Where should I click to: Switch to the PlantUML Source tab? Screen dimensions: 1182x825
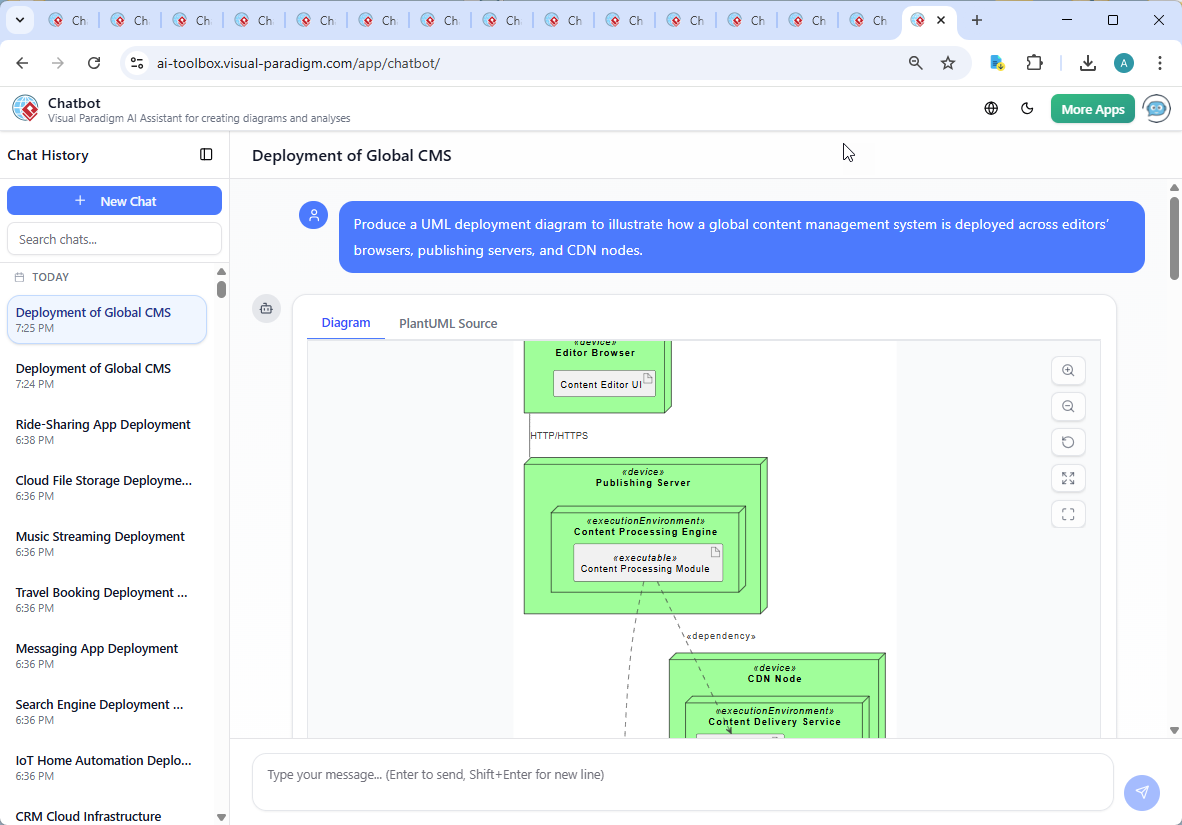(x=447, y=322)
